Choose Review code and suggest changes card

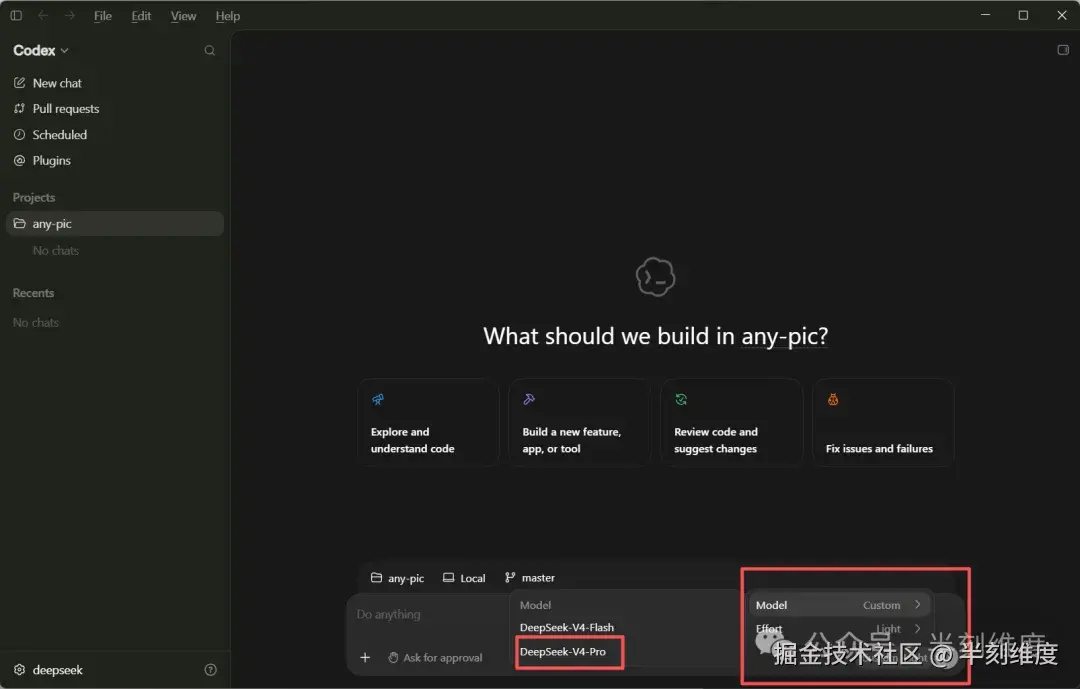click(731, 422)
